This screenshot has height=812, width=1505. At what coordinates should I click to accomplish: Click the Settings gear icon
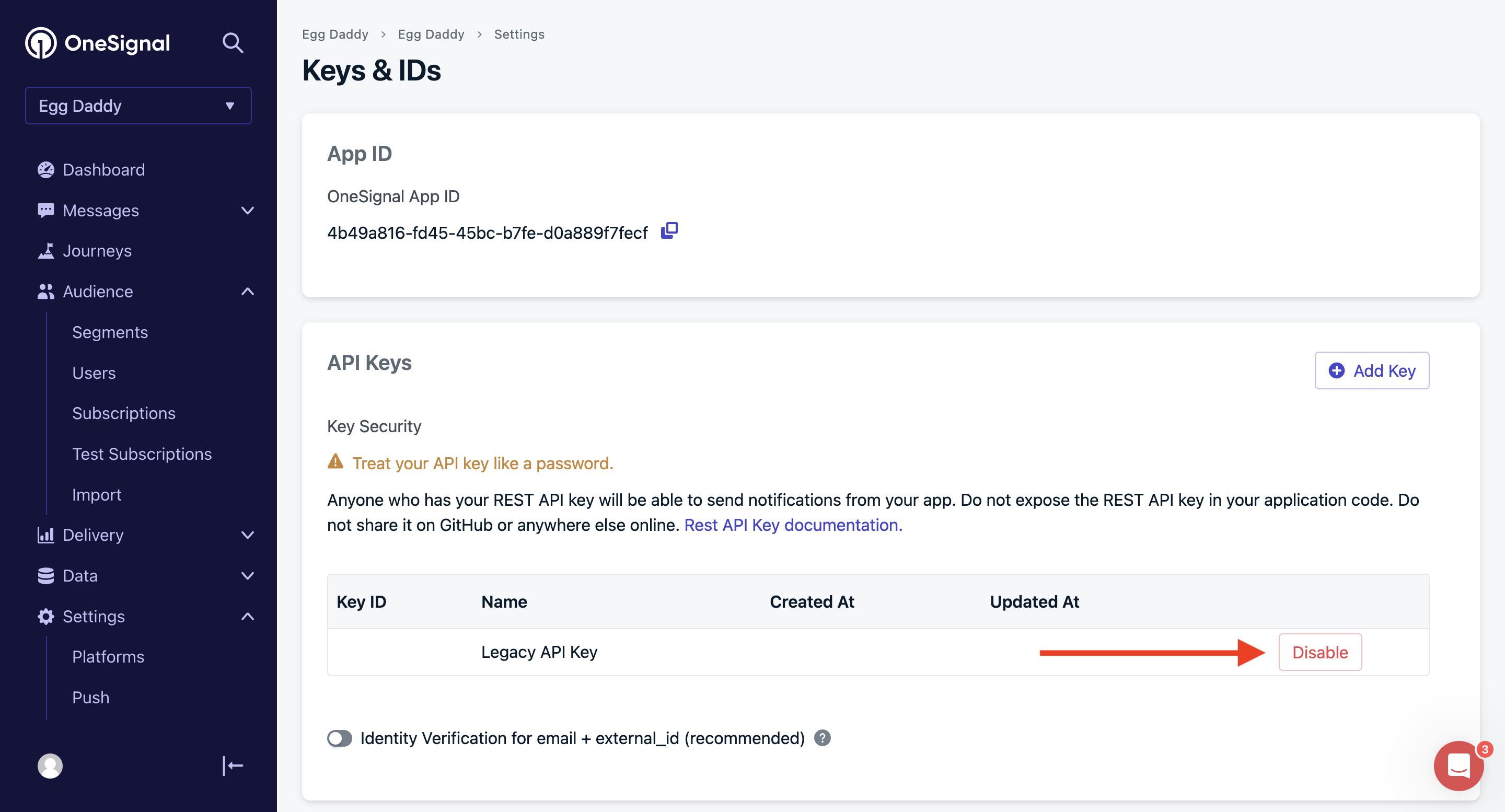click(x=45, y=616)
